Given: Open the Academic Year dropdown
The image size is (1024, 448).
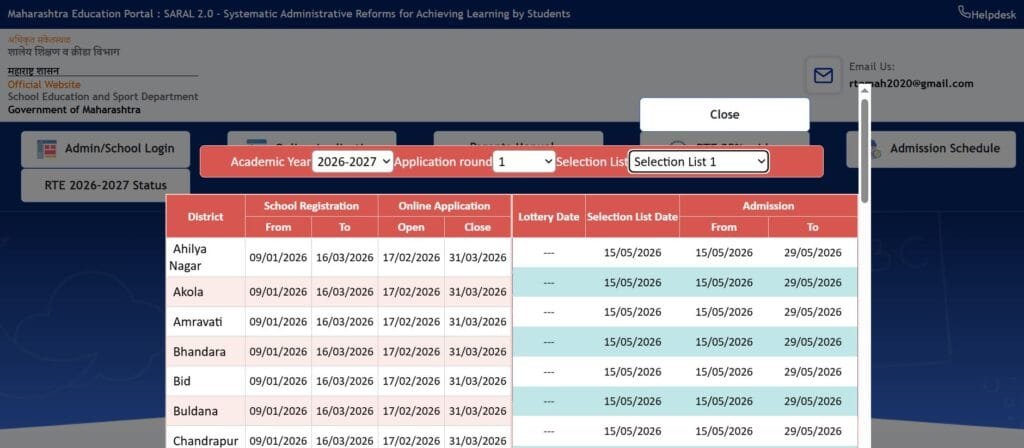Looking at the screenshot, I should point(353,161).
